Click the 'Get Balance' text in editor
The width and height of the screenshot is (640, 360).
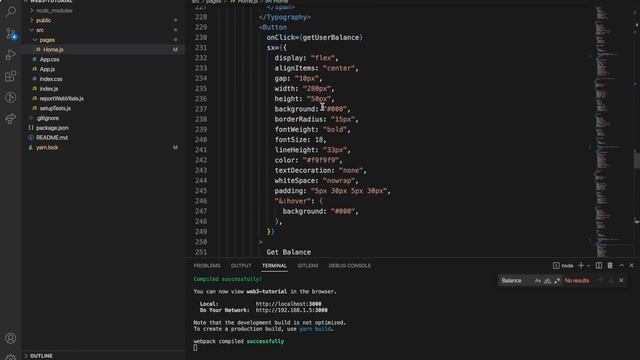click(x=289, y=252)
